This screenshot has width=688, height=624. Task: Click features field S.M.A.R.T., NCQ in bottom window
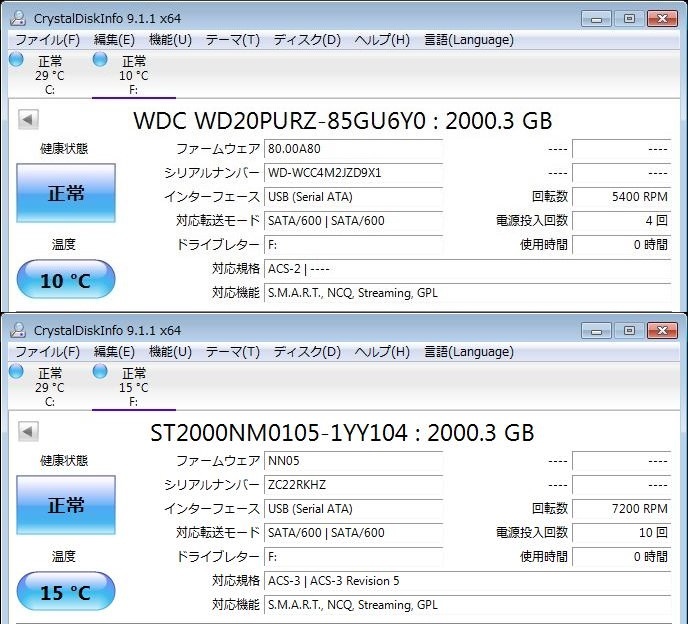click(x=468, y=605)
